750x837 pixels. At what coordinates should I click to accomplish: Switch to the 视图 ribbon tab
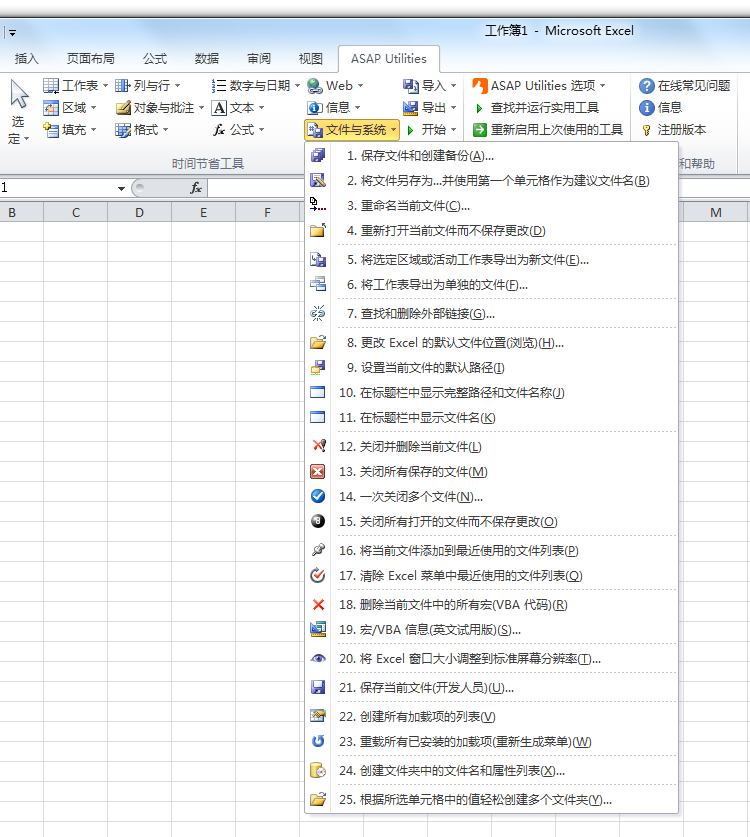(311, 58)
